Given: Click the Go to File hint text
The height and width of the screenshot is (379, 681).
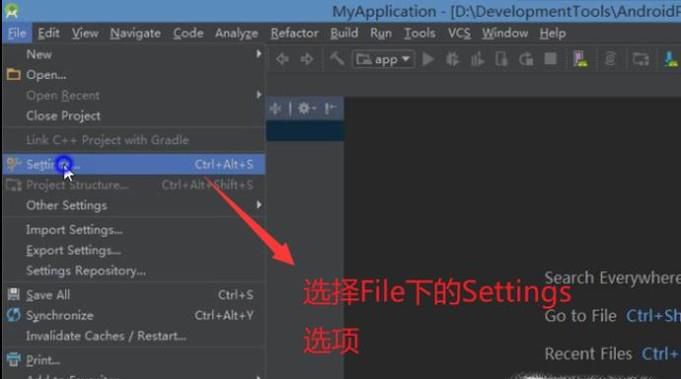Looking at the screenshot, I should (x=580, y=316).
